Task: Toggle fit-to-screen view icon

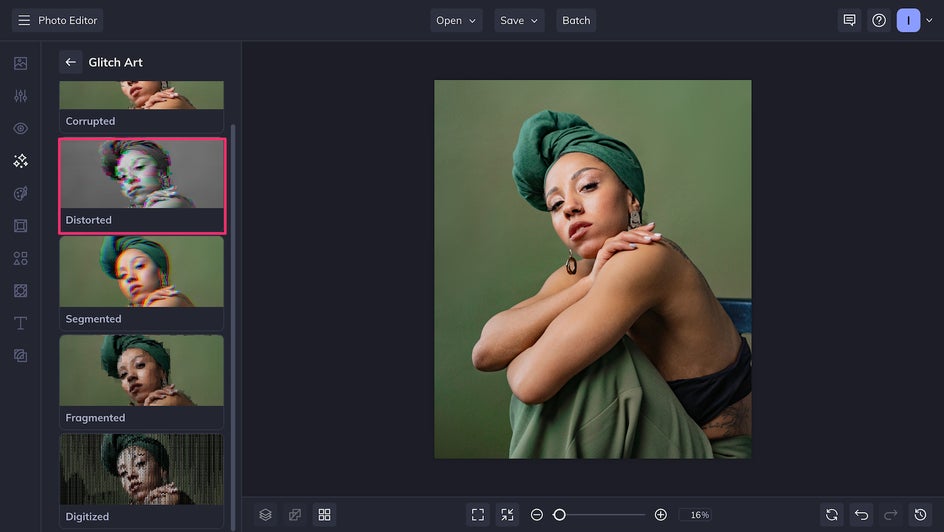Action: click(478, 515)
